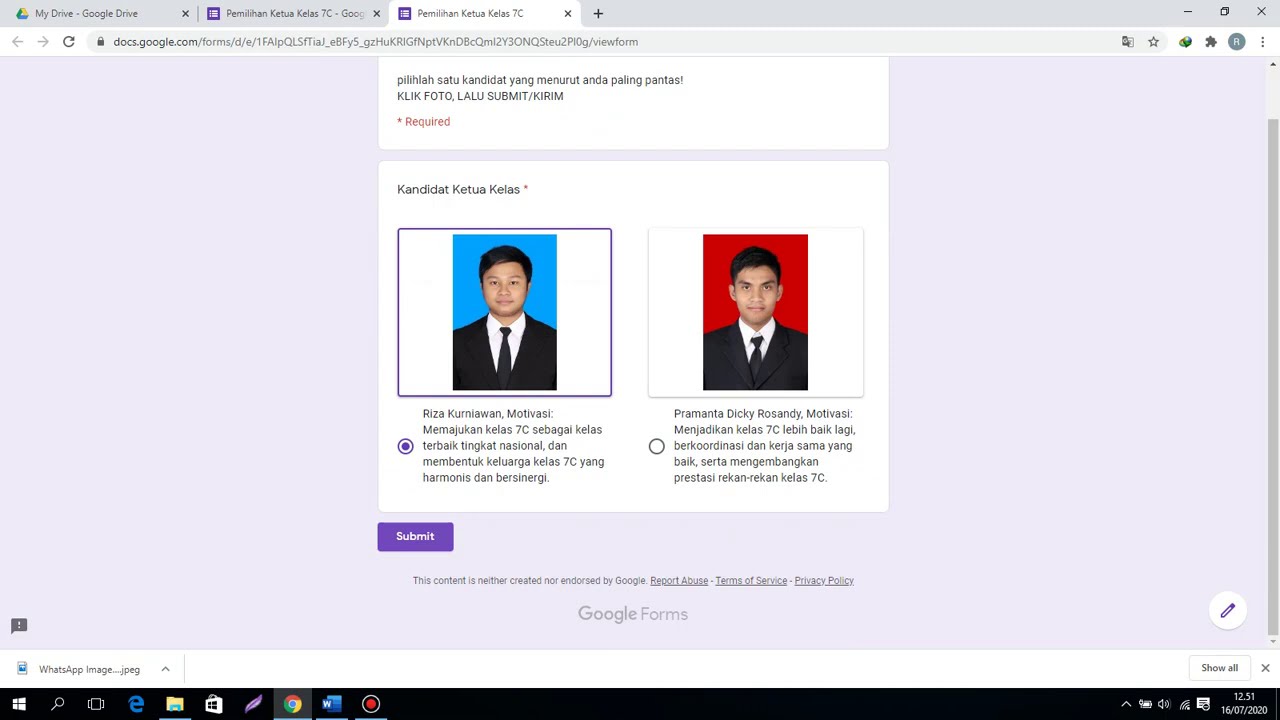This screenshot has height=720, width=1280.
Task: Click the battery tray icon
Action: 1146,704
